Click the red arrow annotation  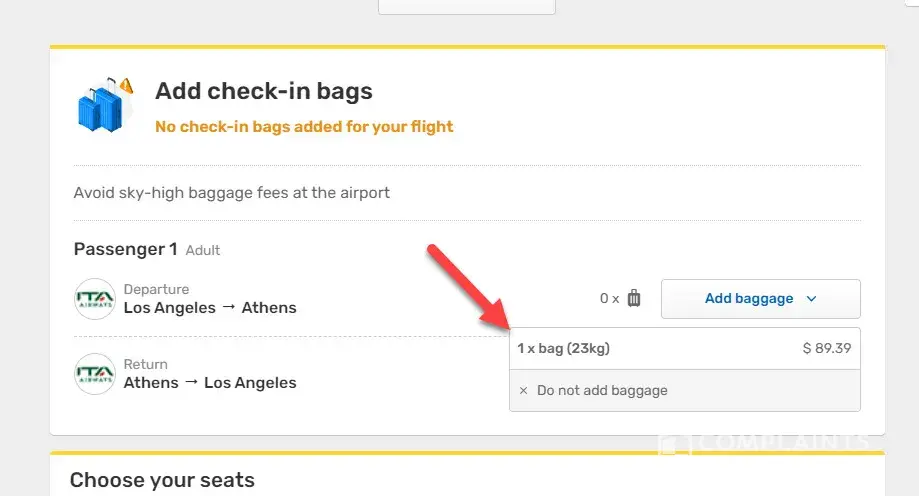(x=469, y=286)
